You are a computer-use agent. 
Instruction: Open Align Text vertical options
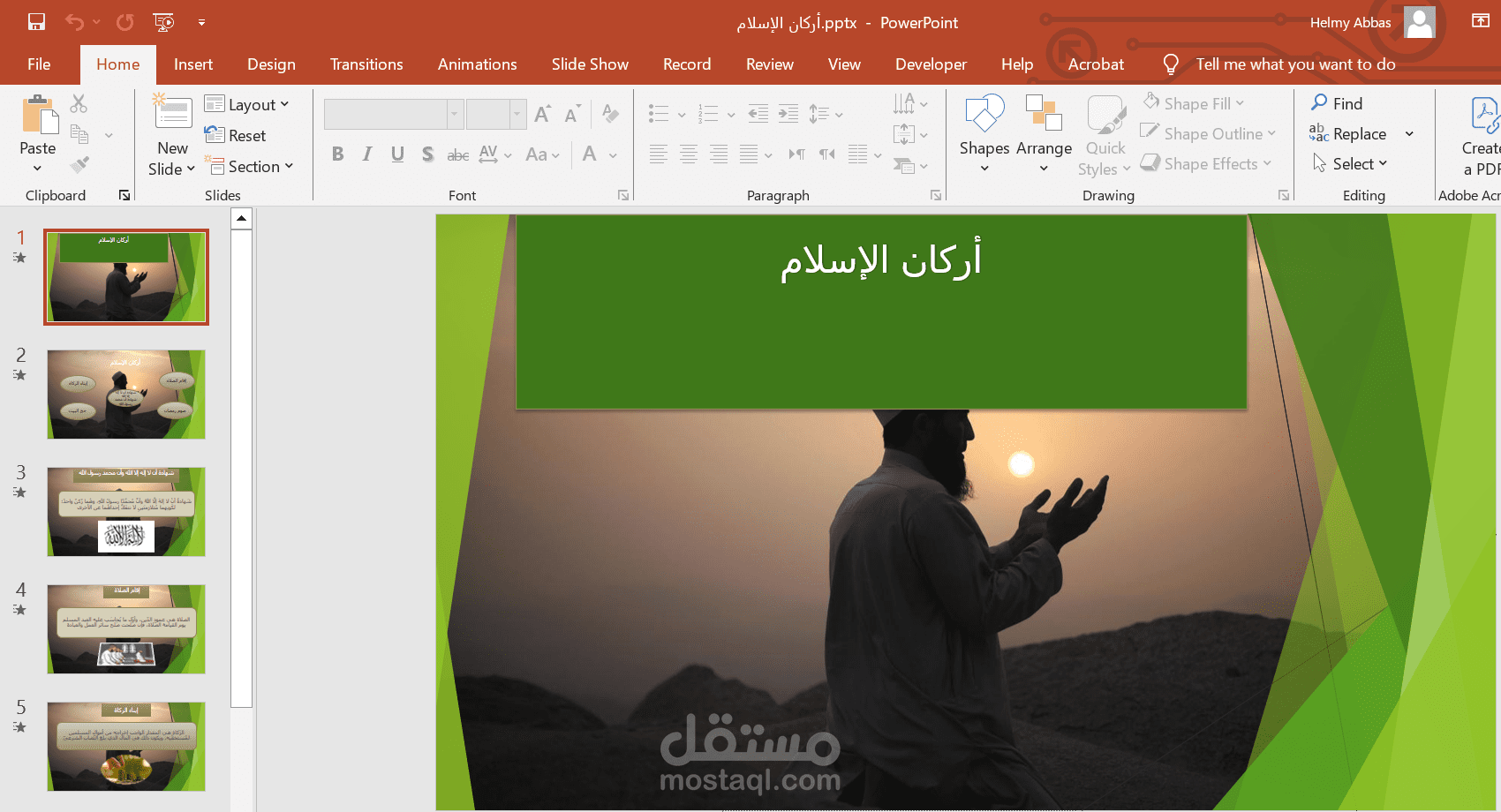point(910,134)
